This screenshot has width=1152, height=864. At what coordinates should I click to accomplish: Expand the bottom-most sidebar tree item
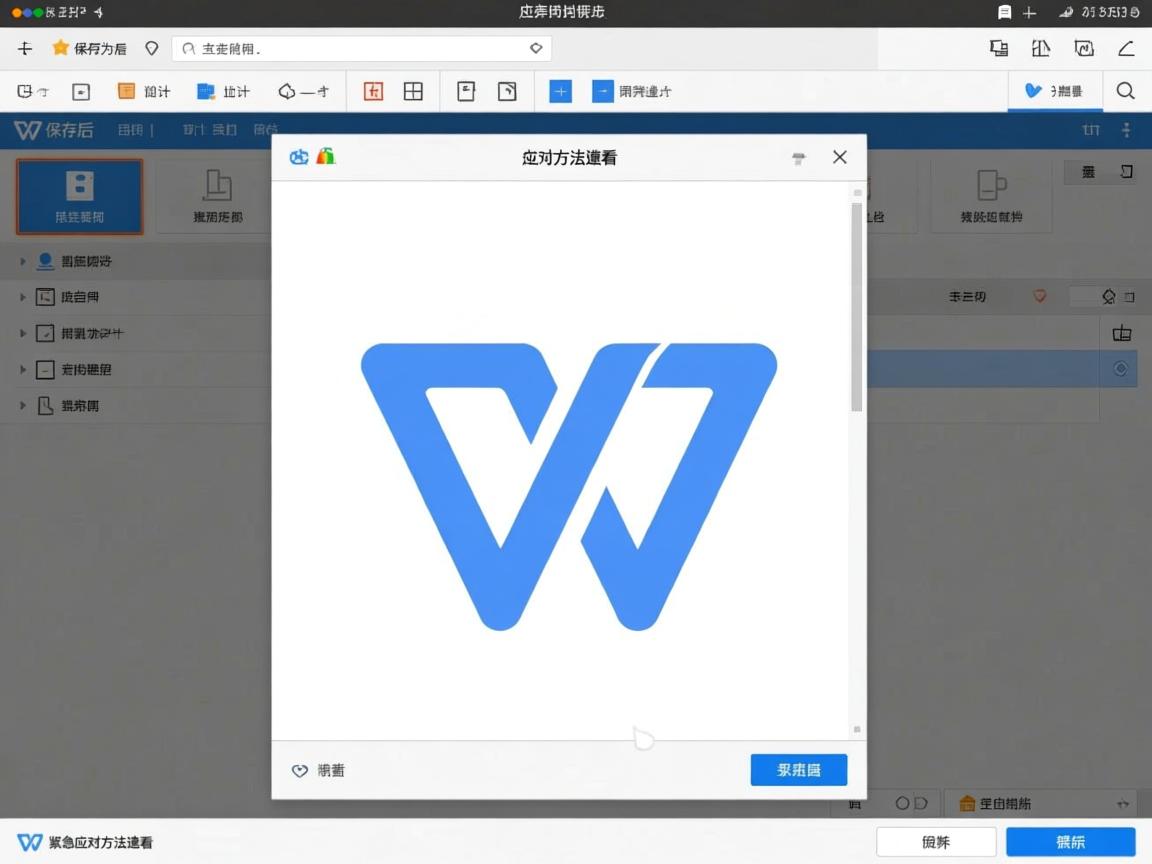click(x=22, y=405)
